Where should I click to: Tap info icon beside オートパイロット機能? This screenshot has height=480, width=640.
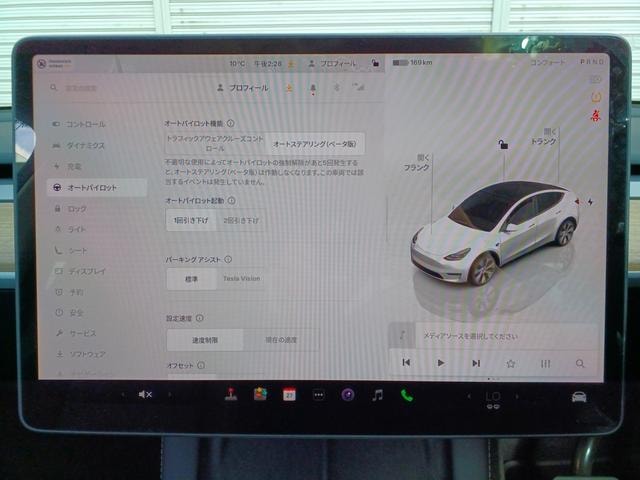click(230, 123)
